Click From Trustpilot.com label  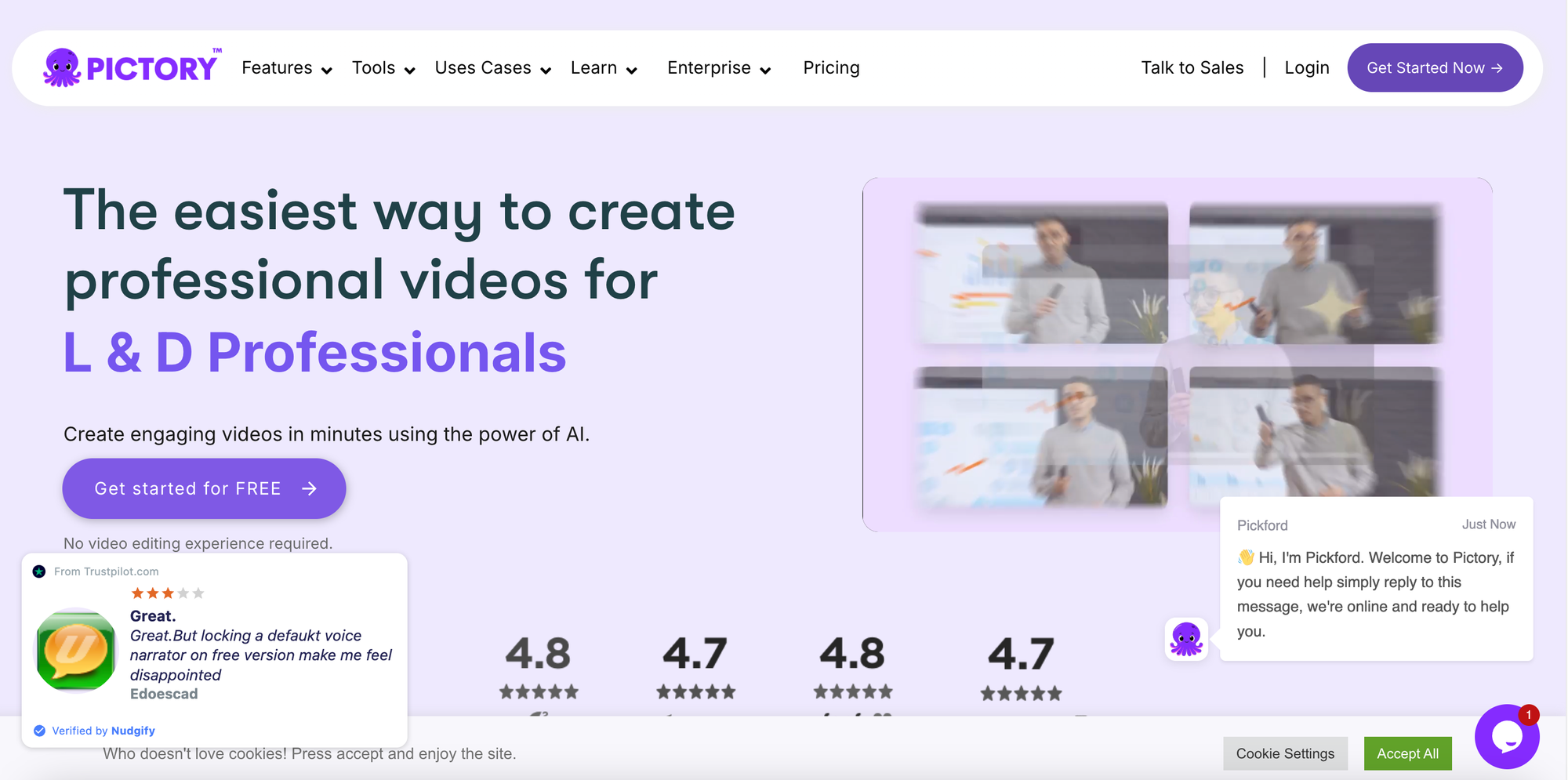tap(106, 571)
